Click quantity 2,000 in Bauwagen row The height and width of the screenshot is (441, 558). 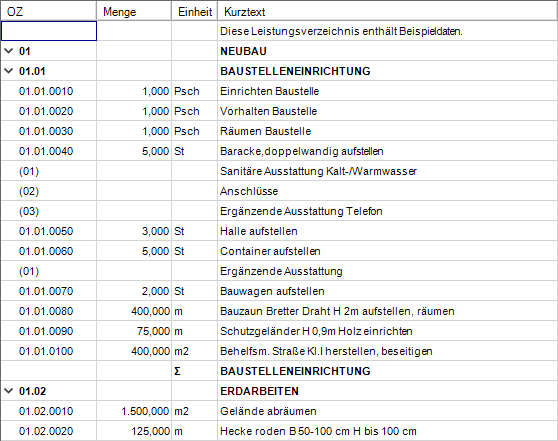tap(156, 291)
